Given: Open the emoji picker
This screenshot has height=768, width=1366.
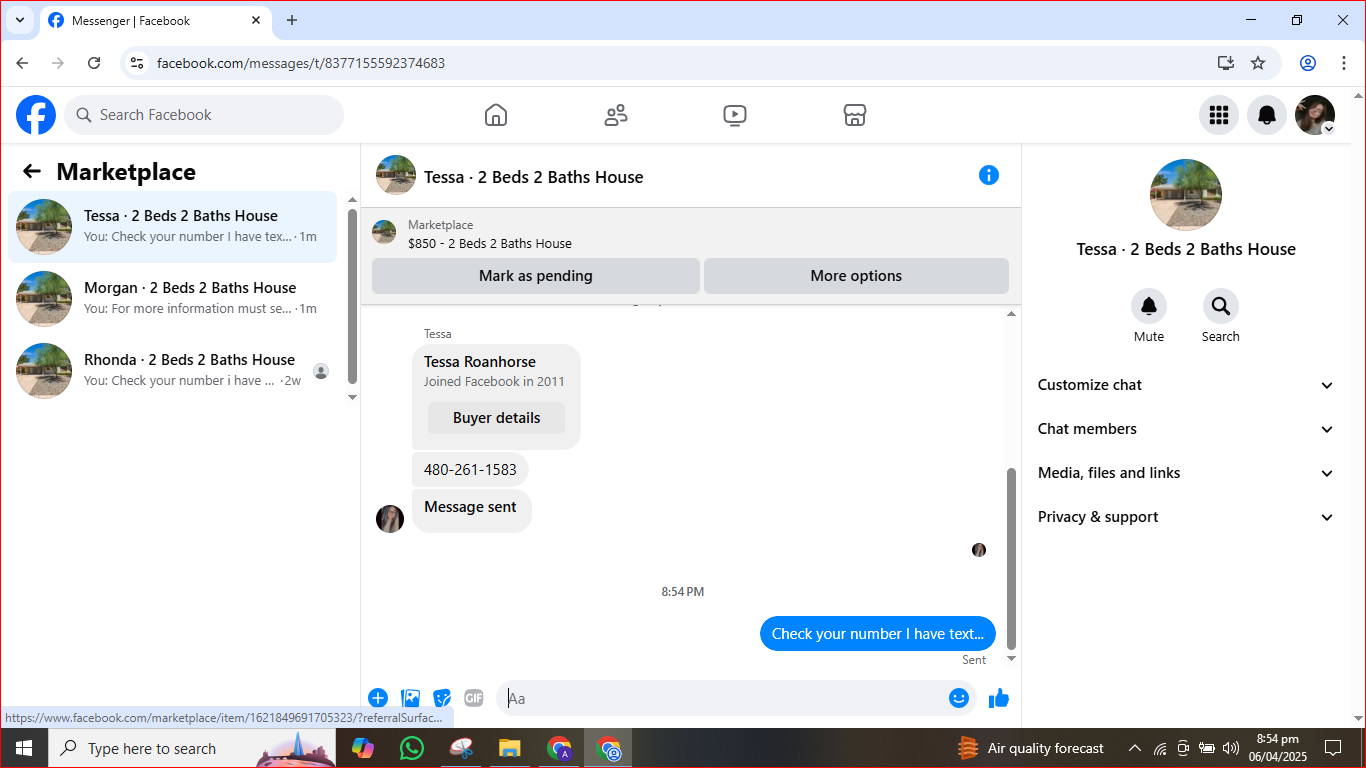Looking at the screenshot, I should (x=959, y=698).
